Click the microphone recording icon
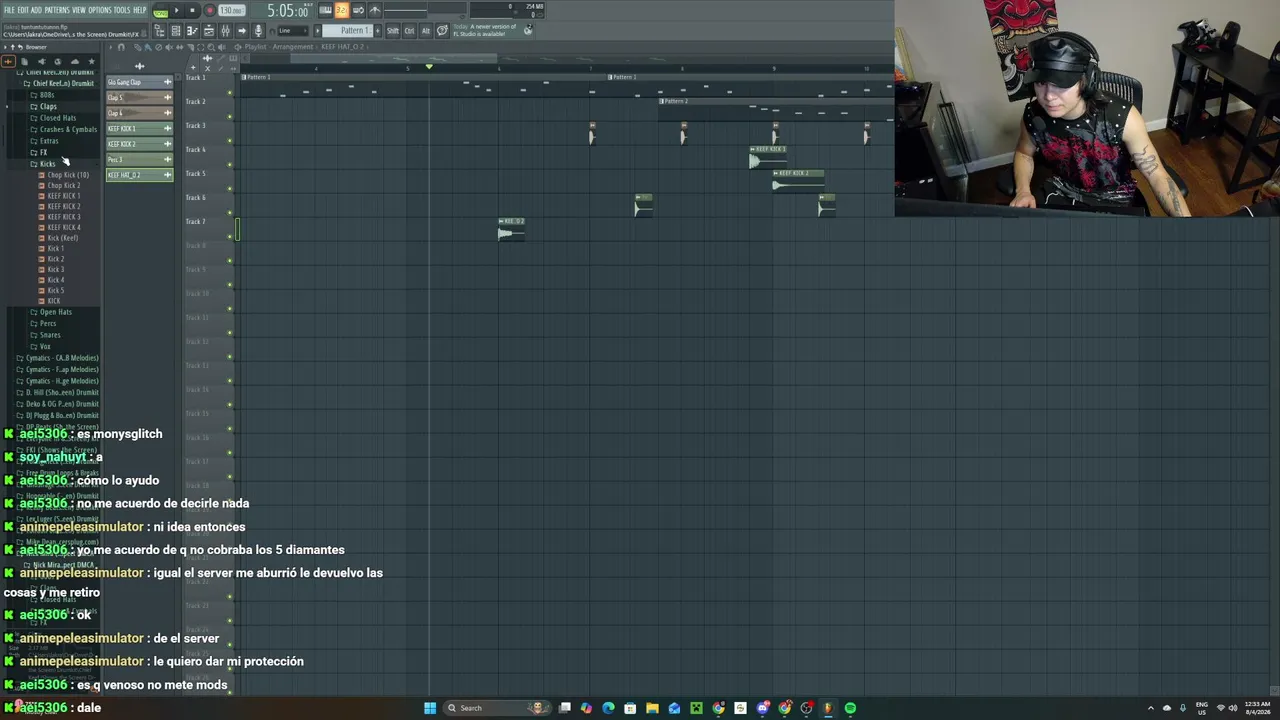 [x=258, y=31]
